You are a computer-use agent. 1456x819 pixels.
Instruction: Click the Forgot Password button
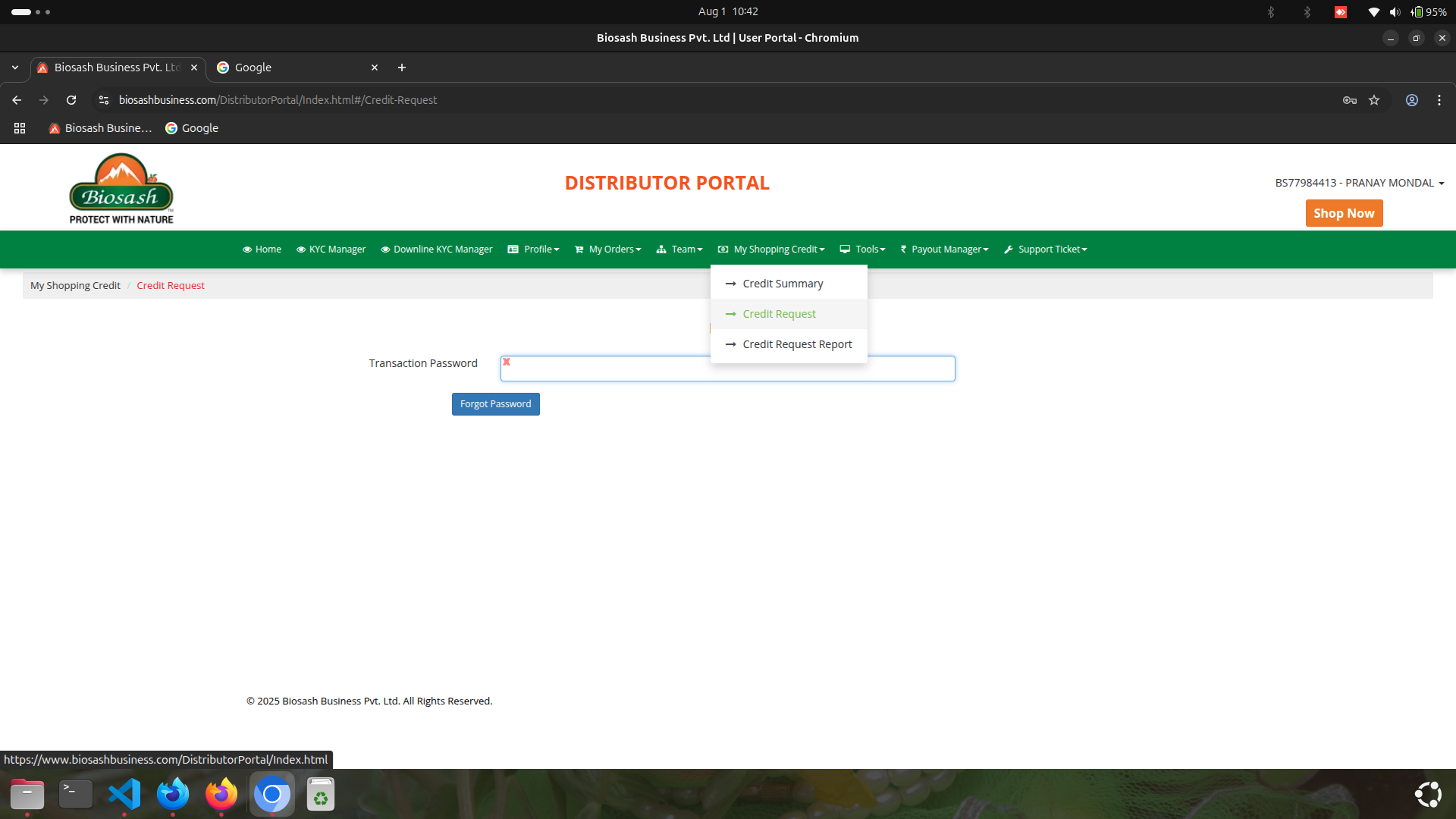(495, 404)
